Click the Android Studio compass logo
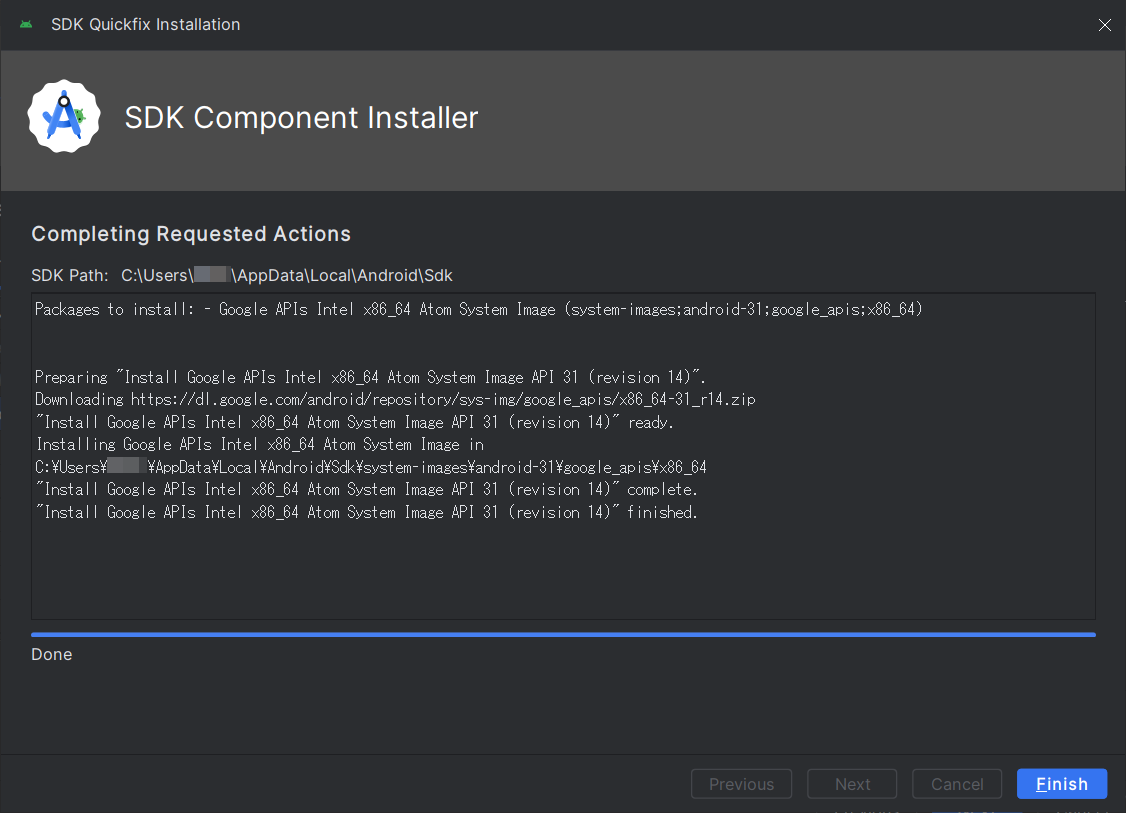The image size is (1126, 813). pos(64,117)
